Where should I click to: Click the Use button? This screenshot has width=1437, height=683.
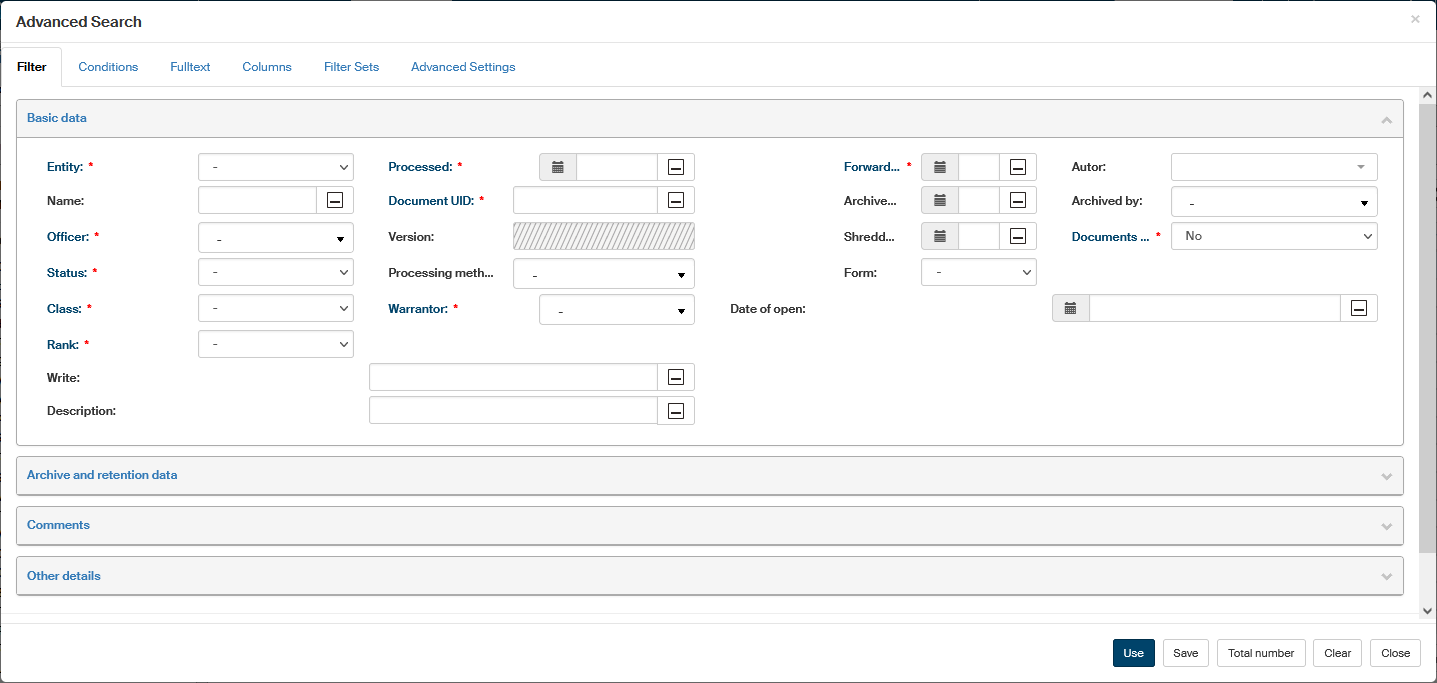(x=1133, y=653)
